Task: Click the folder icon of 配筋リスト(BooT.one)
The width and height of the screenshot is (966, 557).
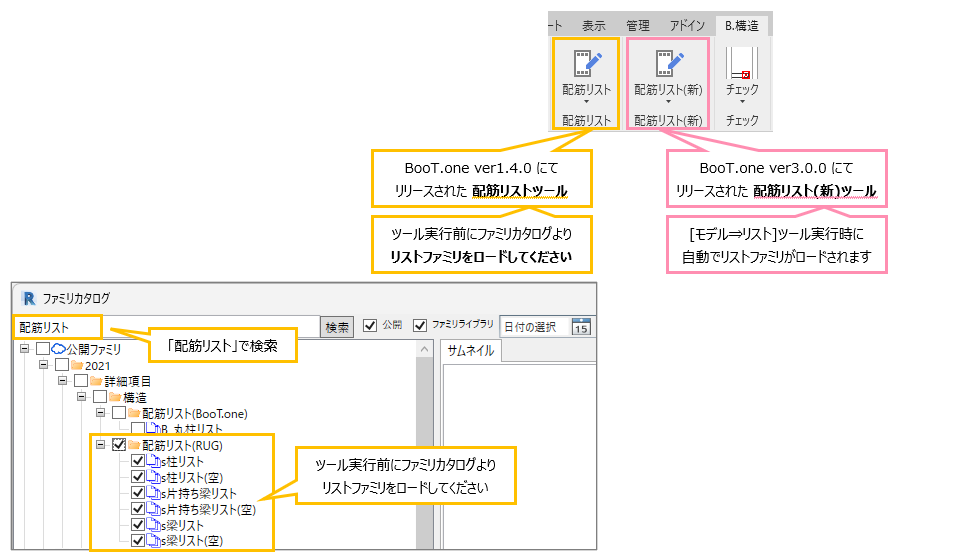Action: click(x=134, y=413)
